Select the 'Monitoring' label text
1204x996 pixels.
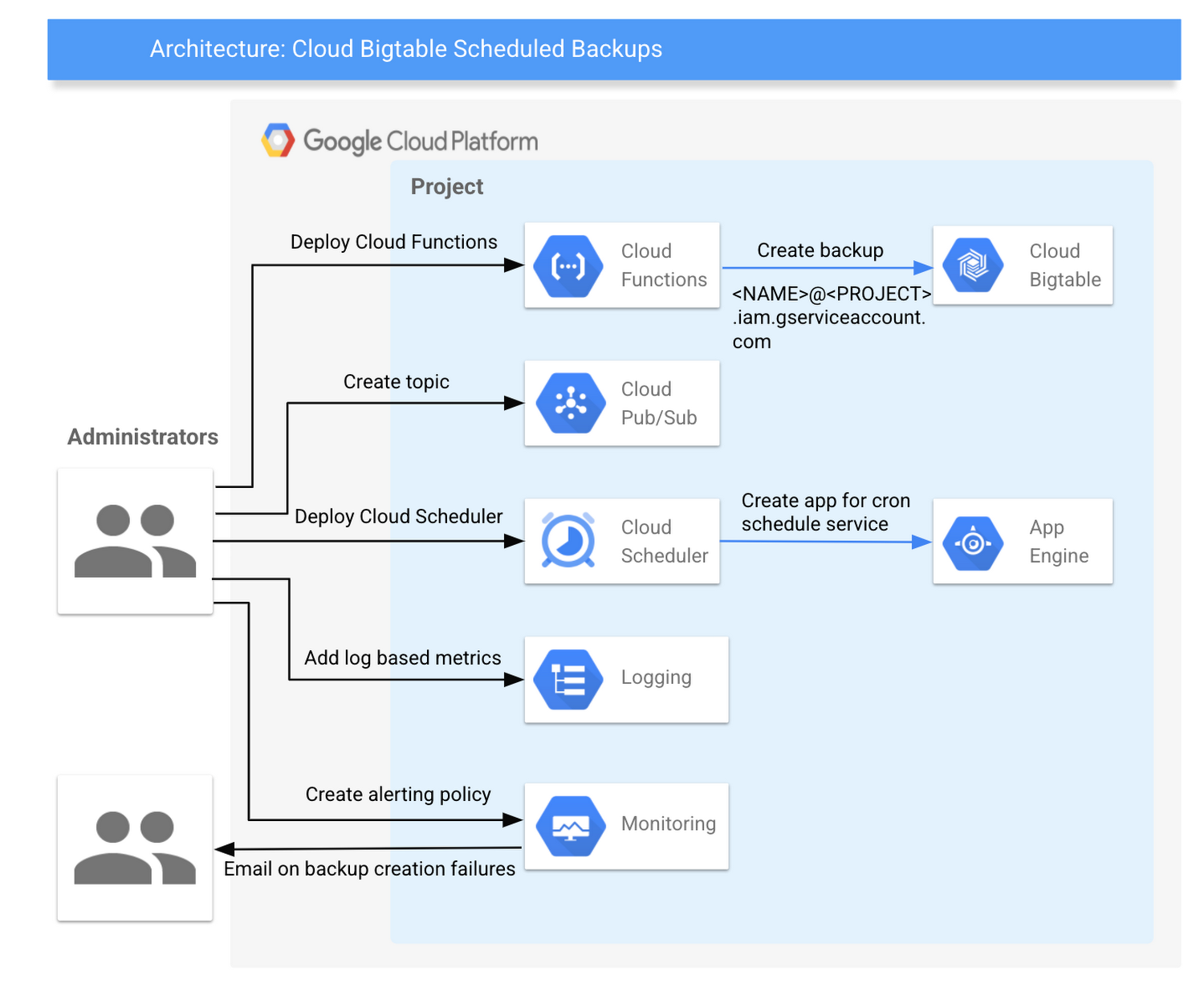[x=669, y=823]
